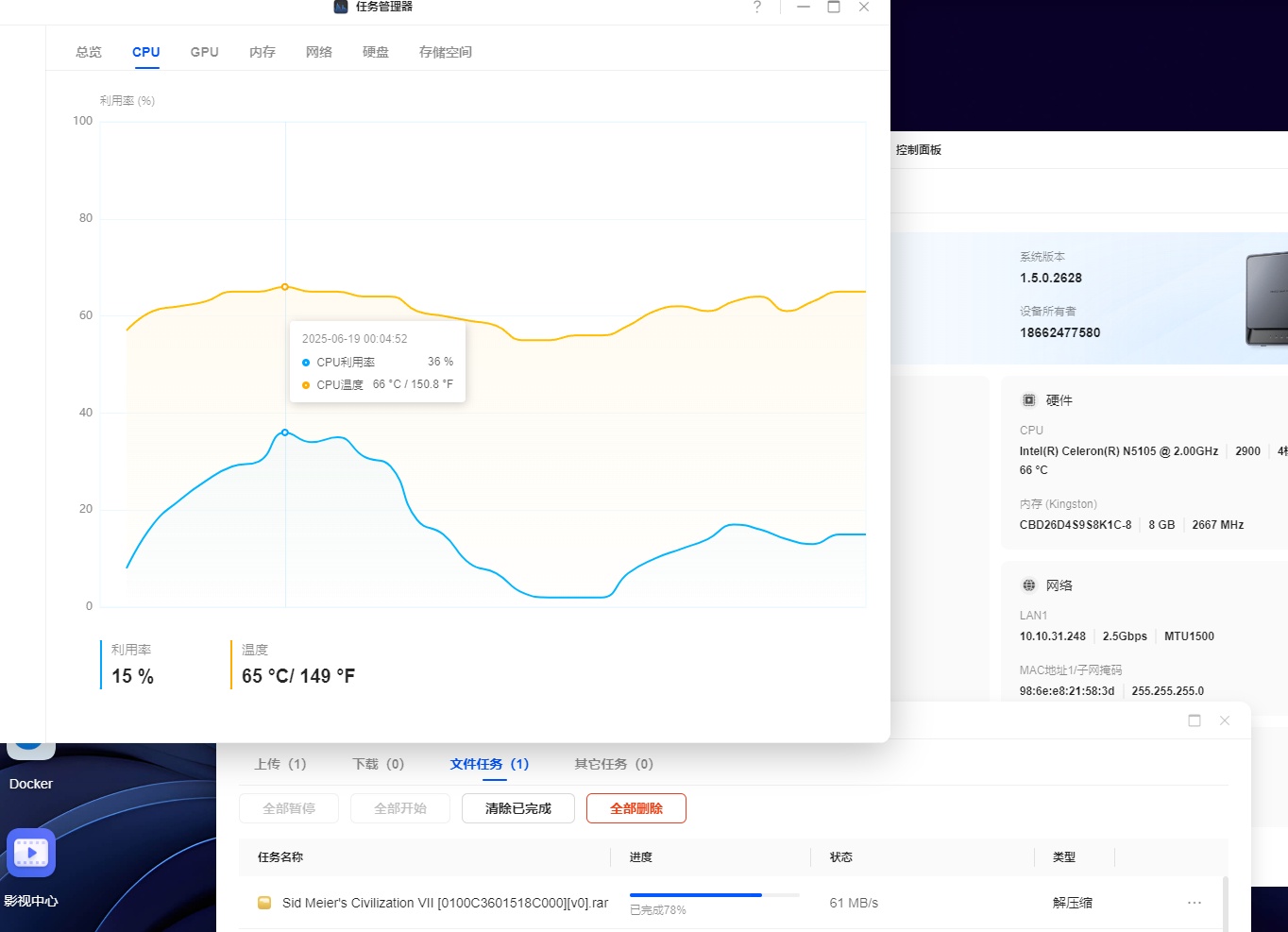Image resolution: width=1288 pixels, height=932 pixels.
Task: Click the CPU utilization data point on the blue line
Action: (x=285, y=432)
